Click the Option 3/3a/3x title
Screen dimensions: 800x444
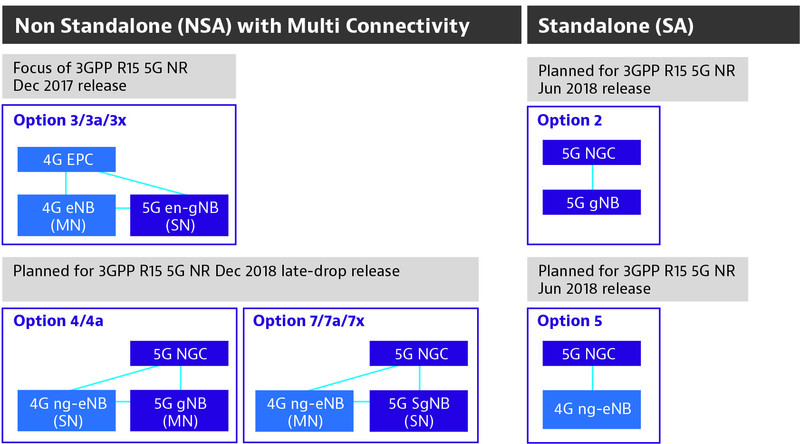tap(69, 120)
